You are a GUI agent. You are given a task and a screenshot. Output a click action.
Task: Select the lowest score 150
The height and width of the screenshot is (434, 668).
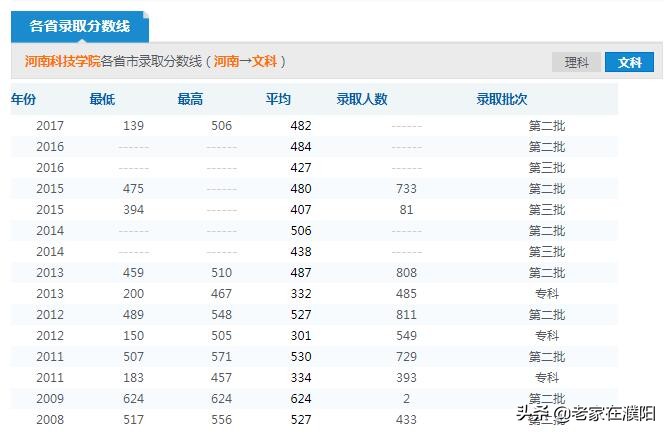click(133, 336)
